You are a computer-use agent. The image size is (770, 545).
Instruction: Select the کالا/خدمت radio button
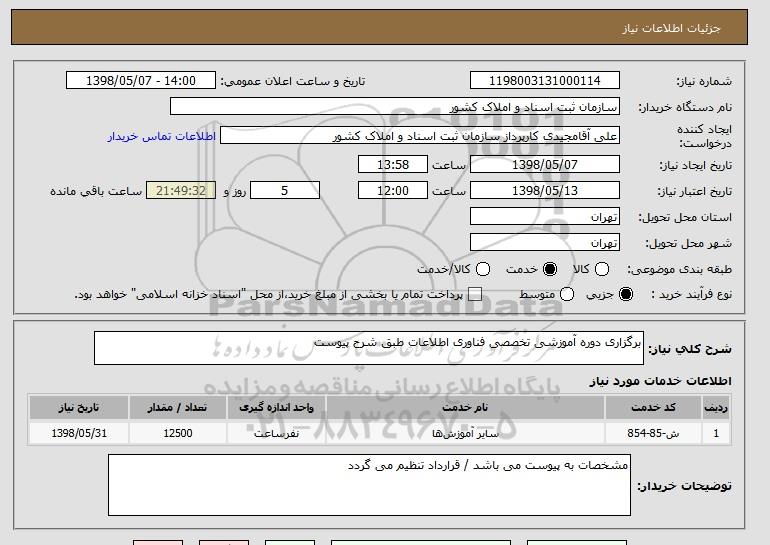483,269
